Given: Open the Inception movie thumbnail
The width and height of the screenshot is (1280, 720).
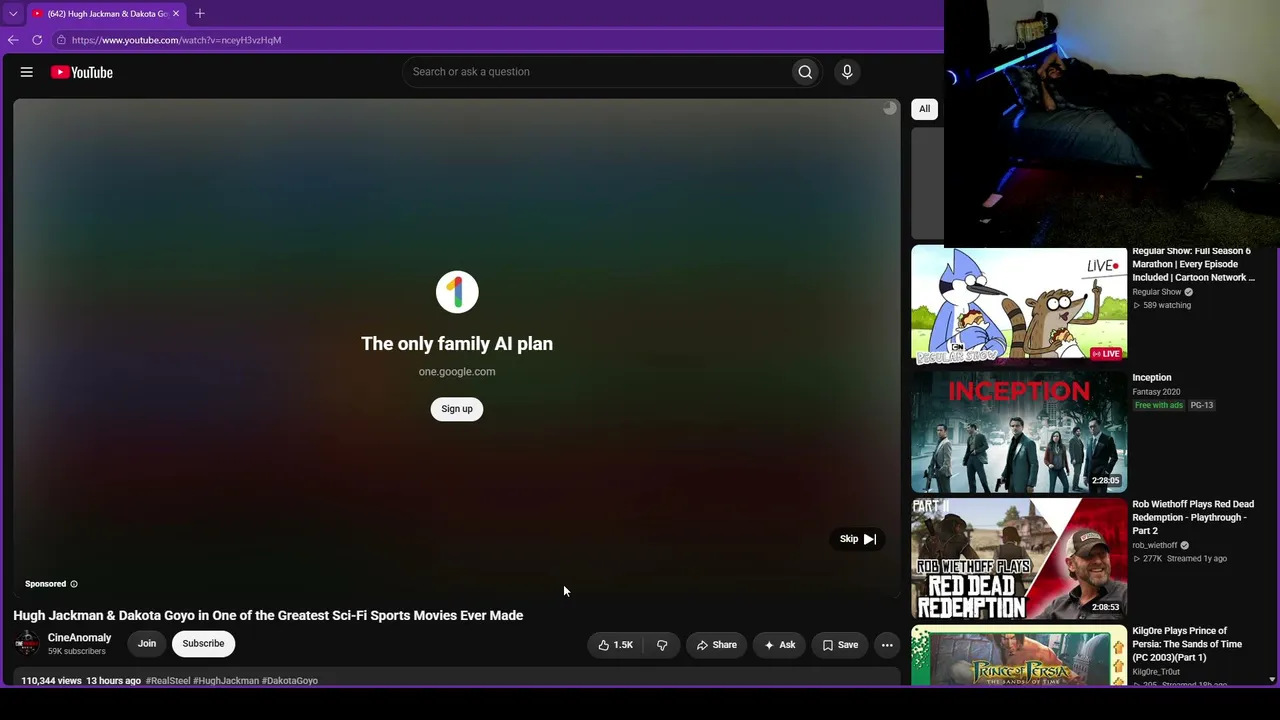Looking at the screenshot, I should (x=1019, y=432).
